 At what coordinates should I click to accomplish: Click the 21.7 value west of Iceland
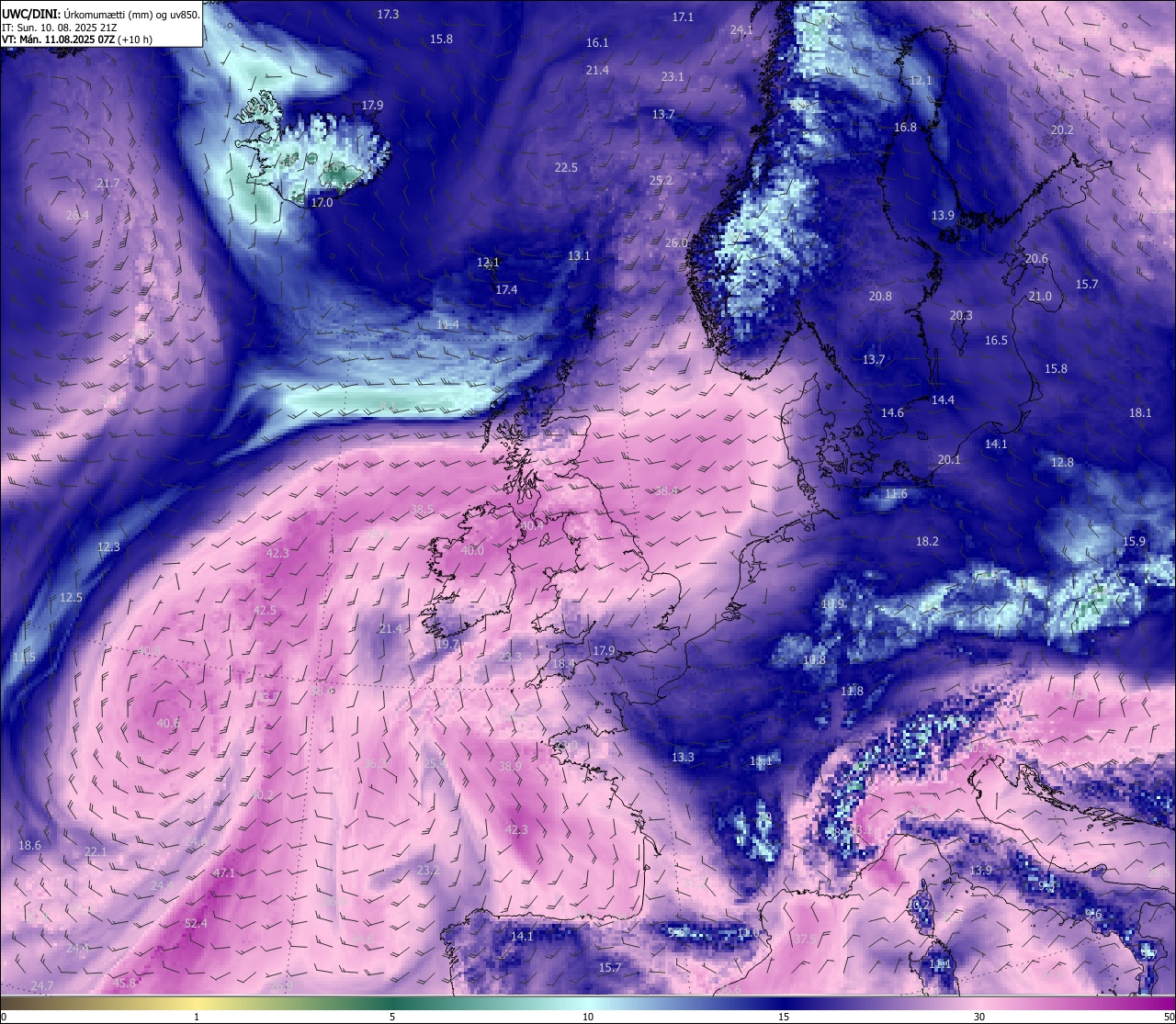(107, 184)
